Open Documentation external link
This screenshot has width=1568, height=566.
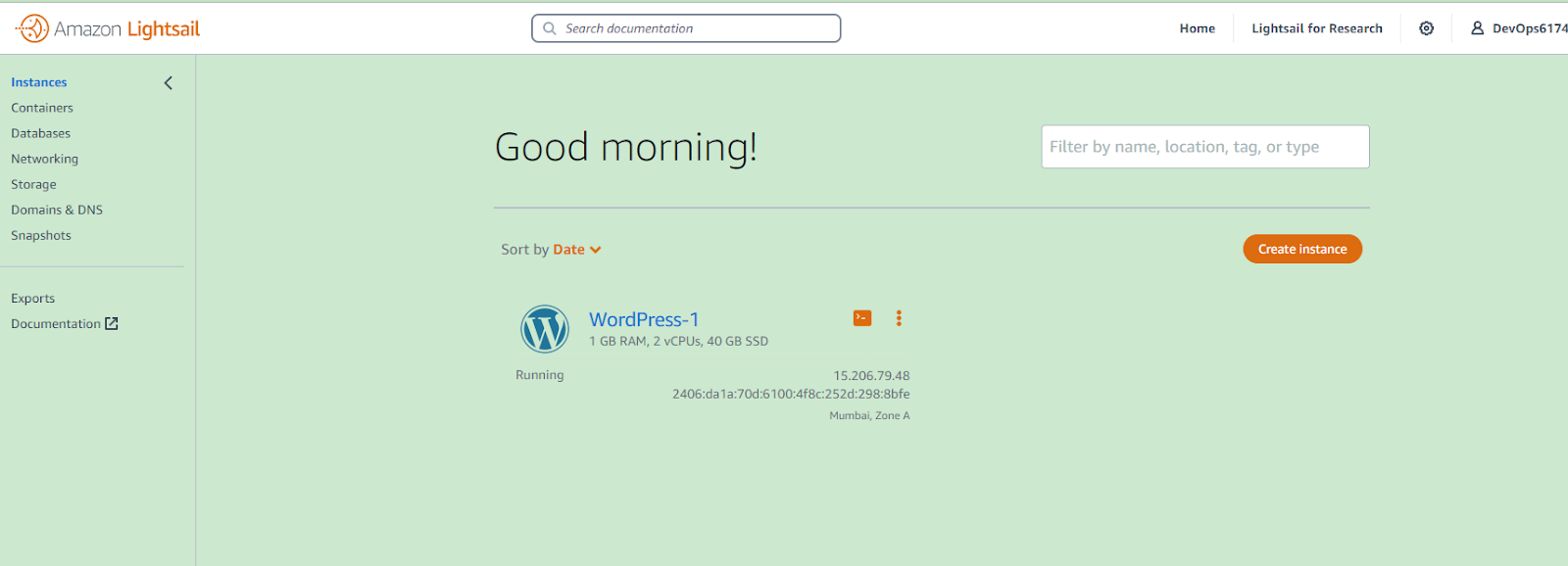tap(65, 324)
